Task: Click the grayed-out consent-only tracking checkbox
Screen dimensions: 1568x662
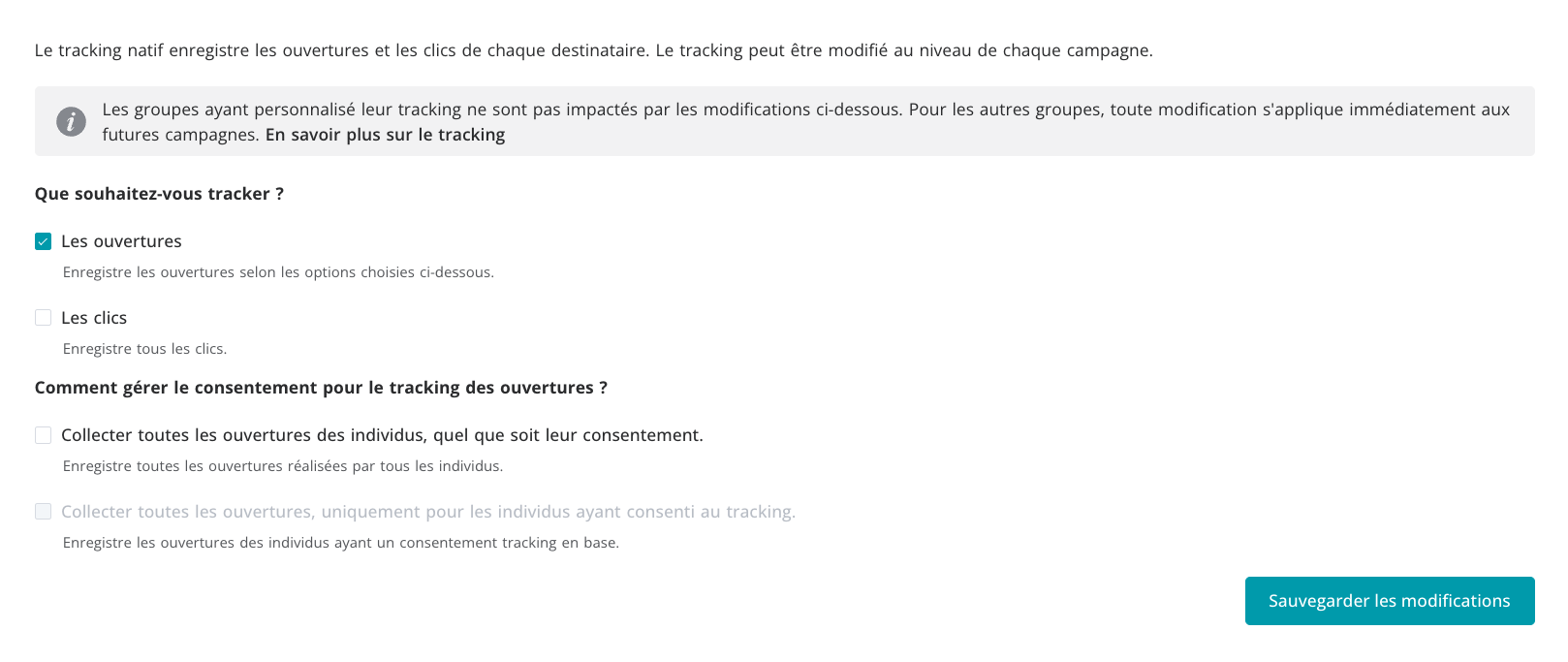Action: click(43, 512)
